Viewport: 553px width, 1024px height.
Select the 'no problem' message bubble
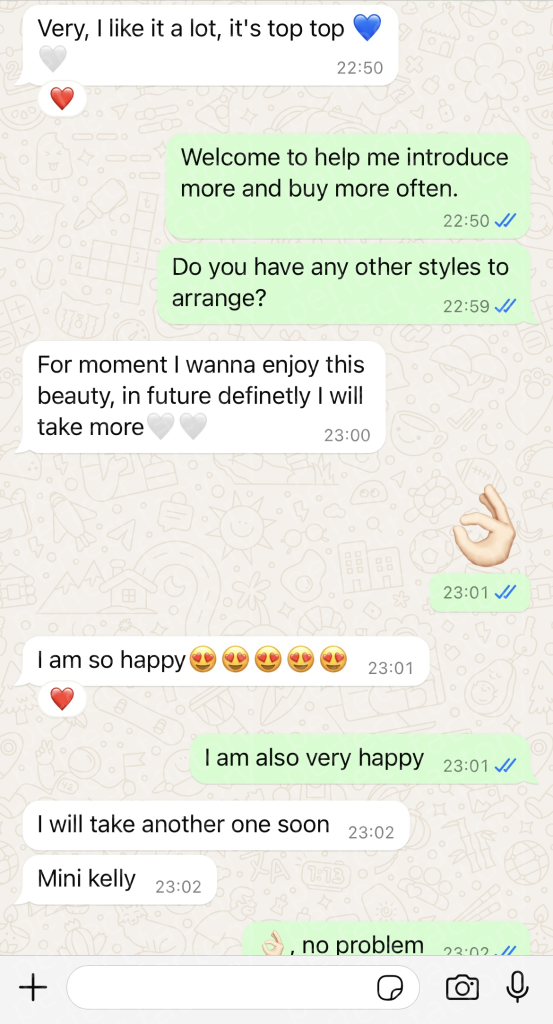387,939
